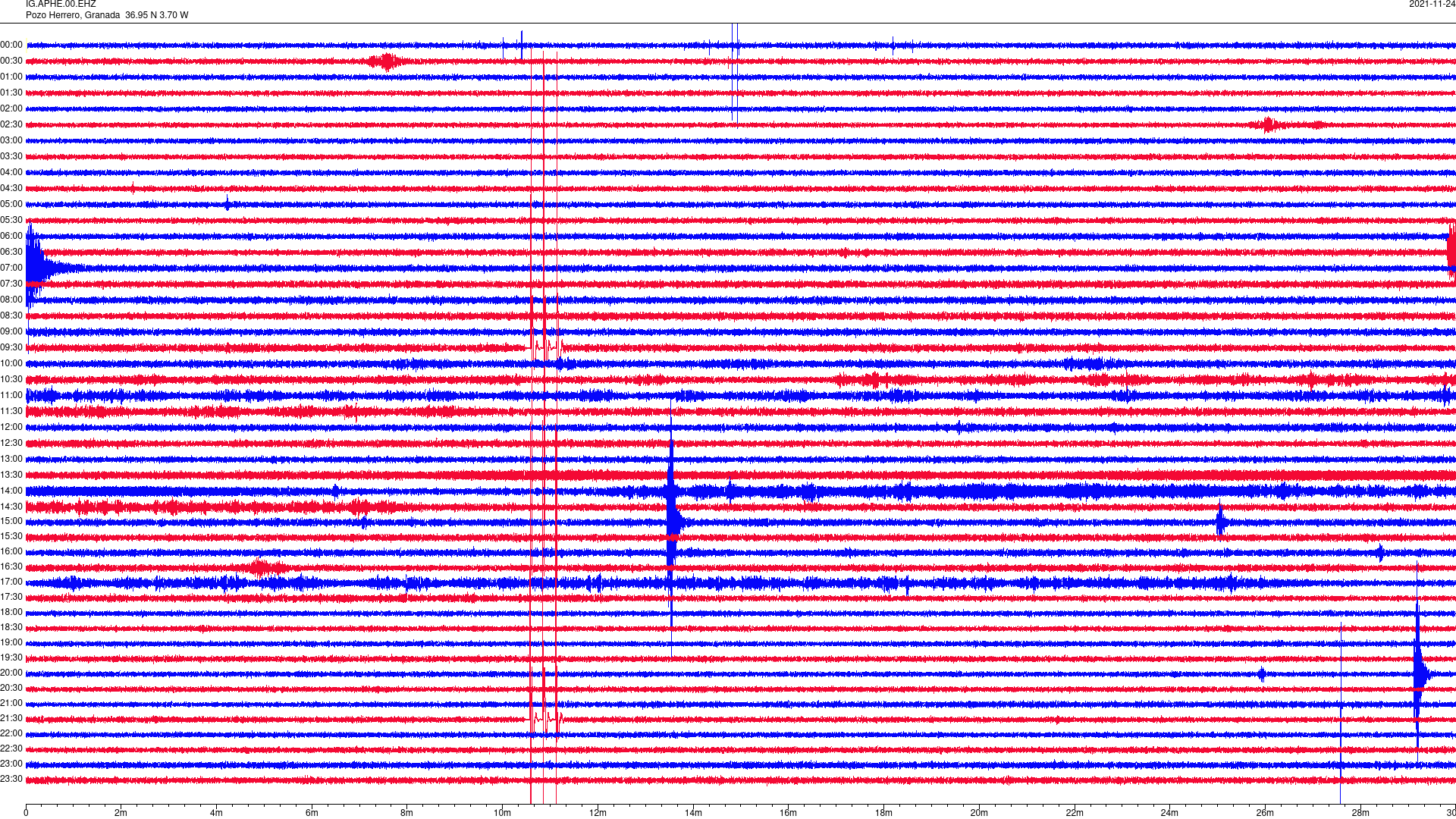Click the red burst on 00:30 trace near 8m
This screenshot has width=1456, height=819.
[x=386, y=61]
